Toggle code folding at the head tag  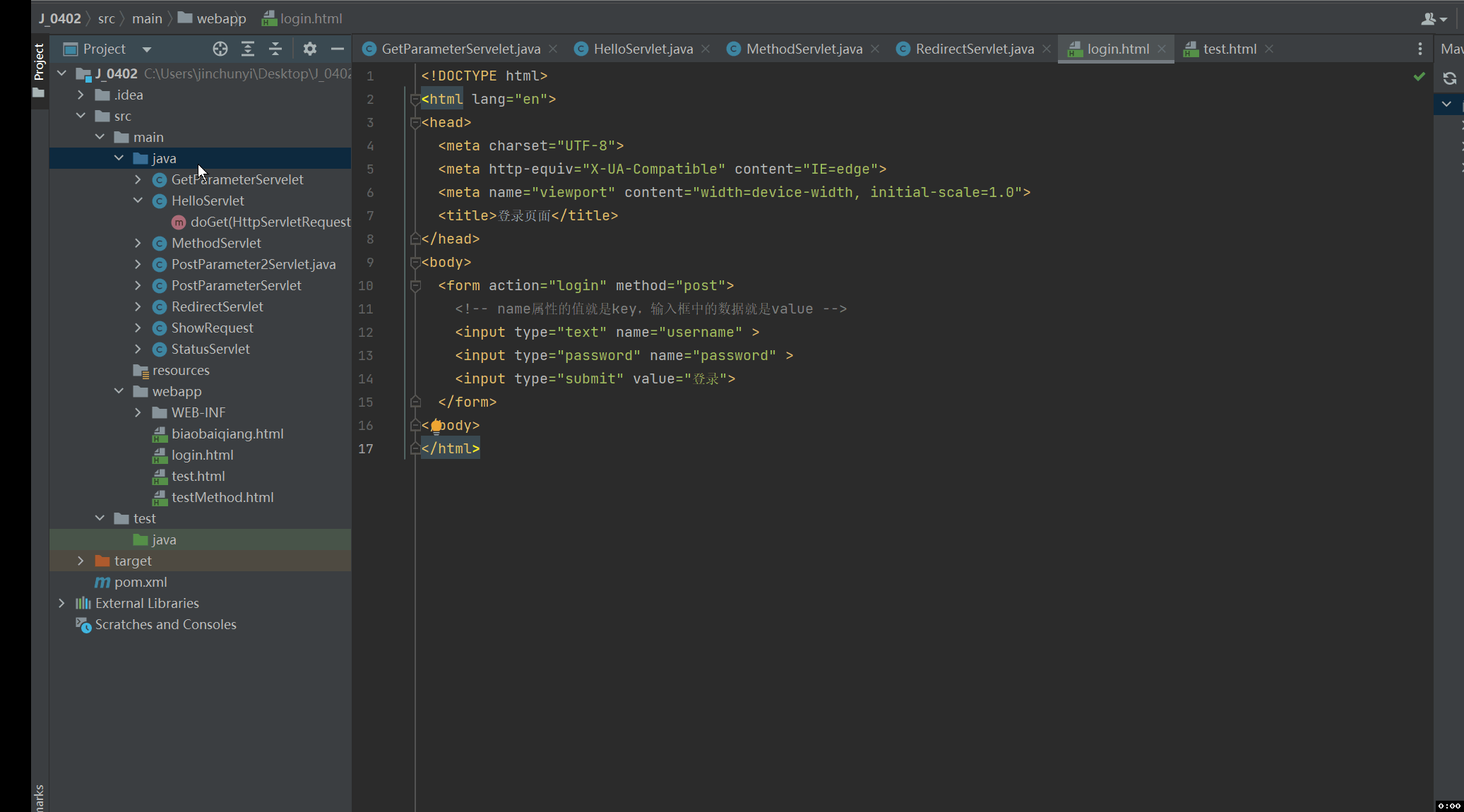pyautogui.click(x=415, y=123)
